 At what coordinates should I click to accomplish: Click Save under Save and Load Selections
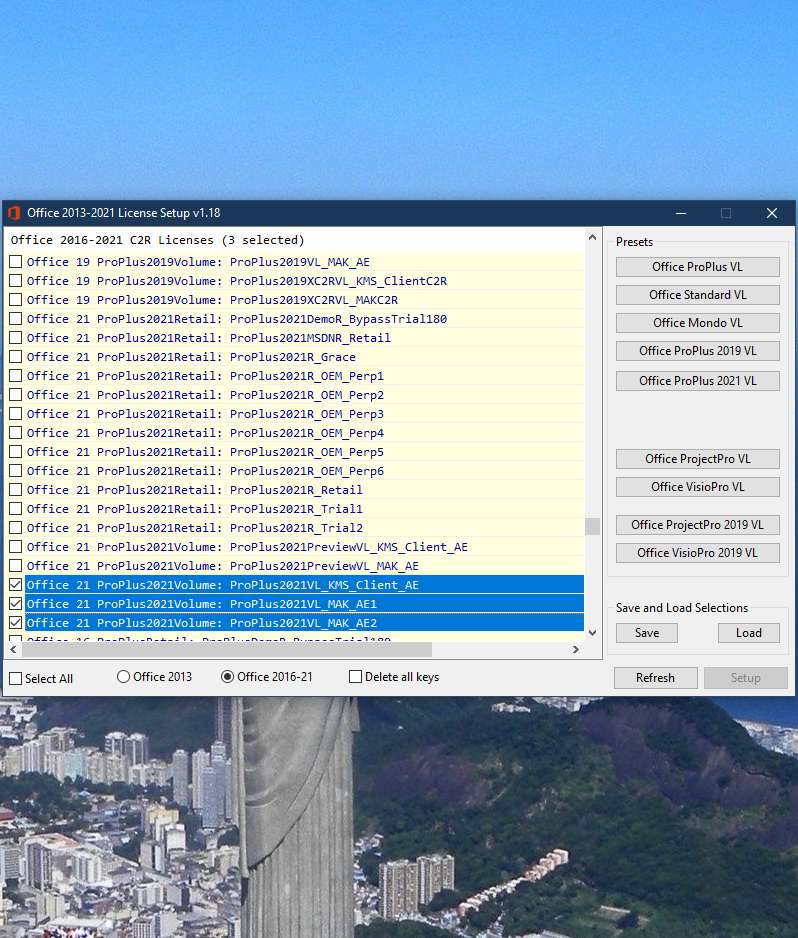click(x=646, y=633)
